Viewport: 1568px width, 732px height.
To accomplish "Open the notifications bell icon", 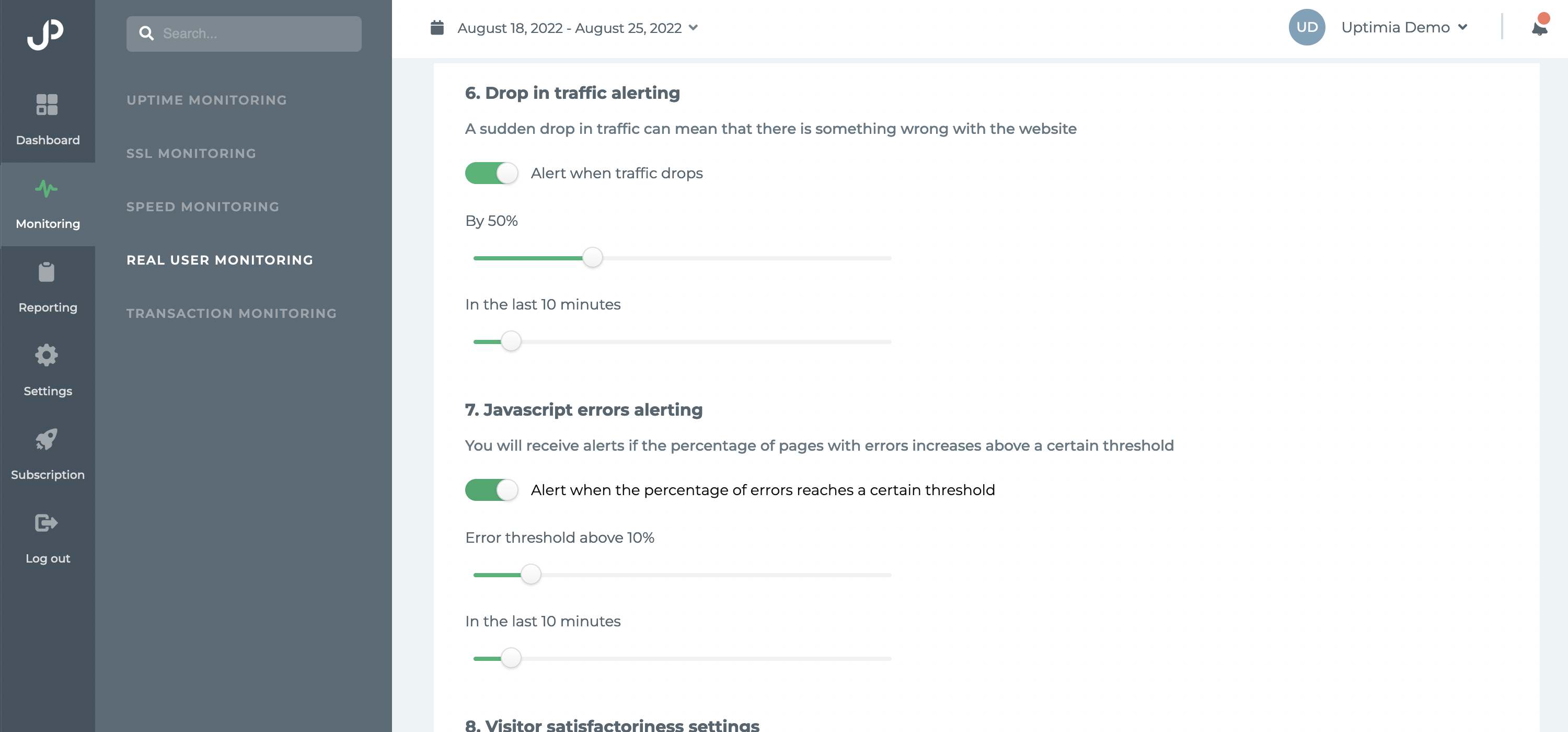I will coord(1539,27).
